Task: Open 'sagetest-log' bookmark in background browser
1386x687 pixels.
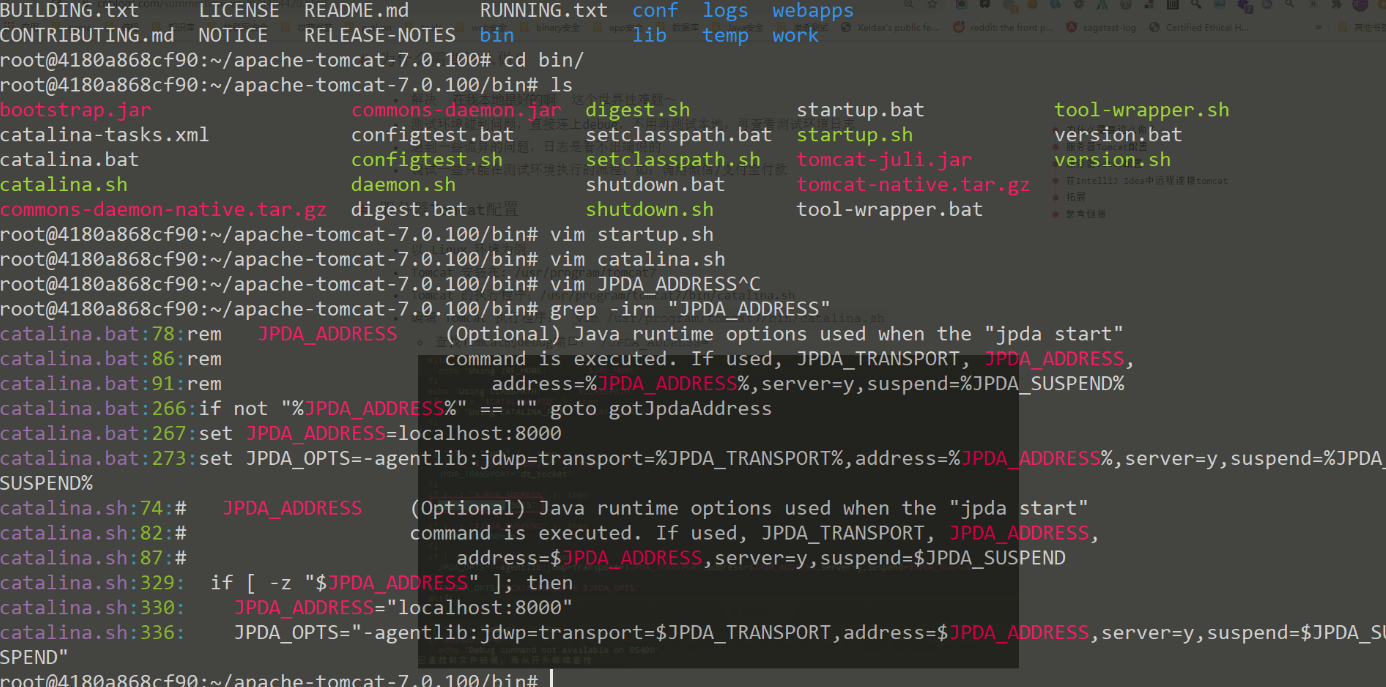Action: tap(1101, 28)
